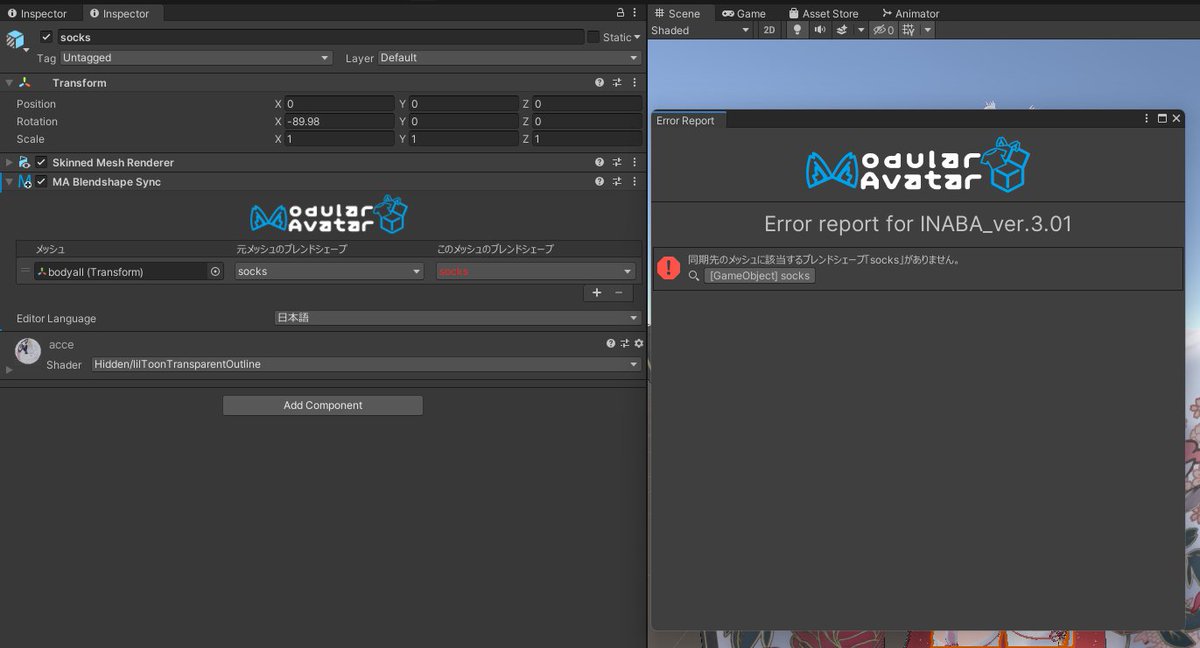Viewport: 1200px width, 648px height.
Task: Toggle 2D view mode in Scene
Action: pos(769,30)
